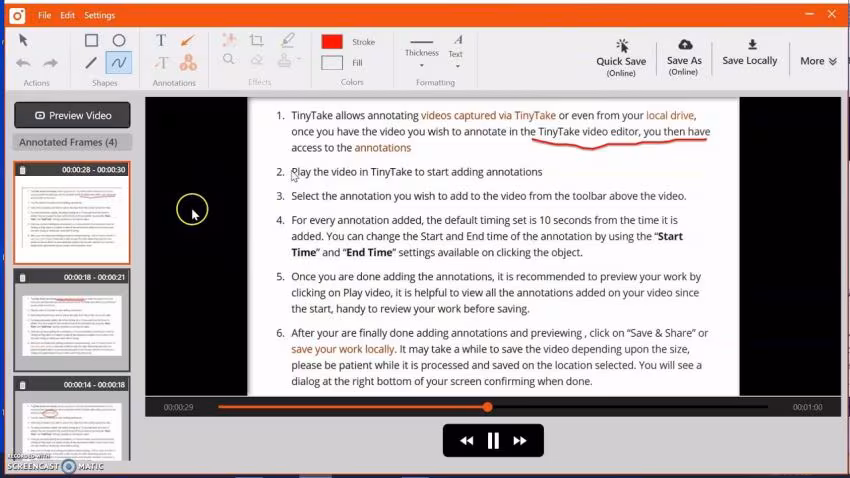Image resolution: width=850 pixels, height=478 pixels.
Task: Rewind the video
Action: pos(466,441)
